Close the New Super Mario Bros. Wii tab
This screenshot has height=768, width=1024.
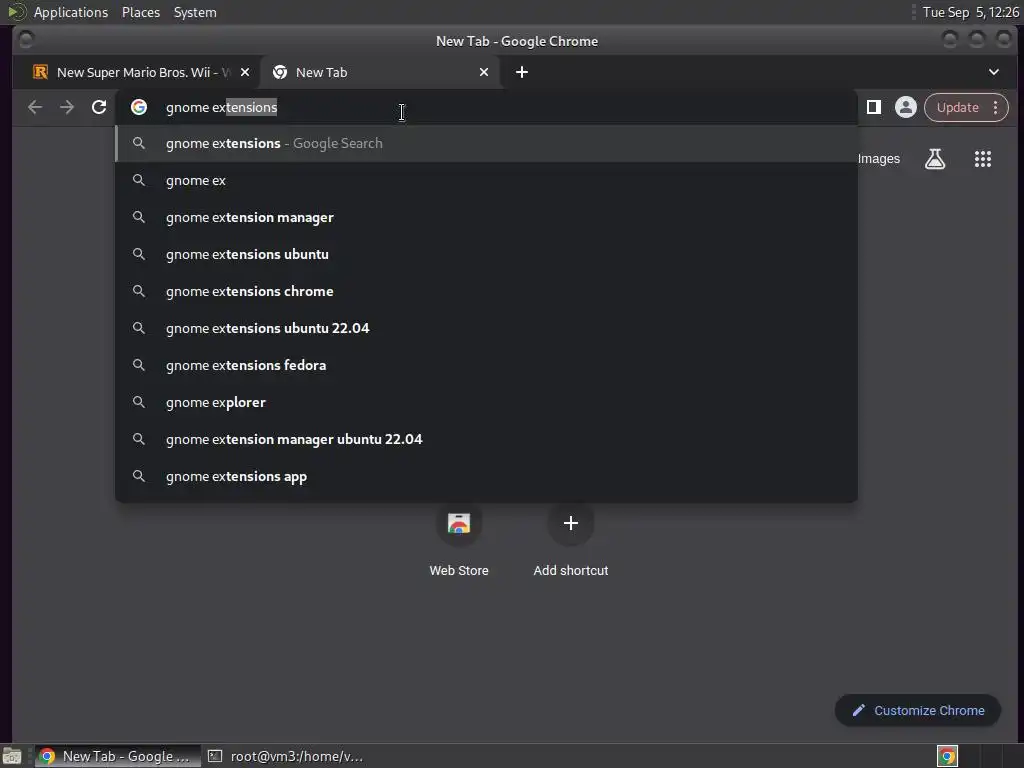pos(245,72)
